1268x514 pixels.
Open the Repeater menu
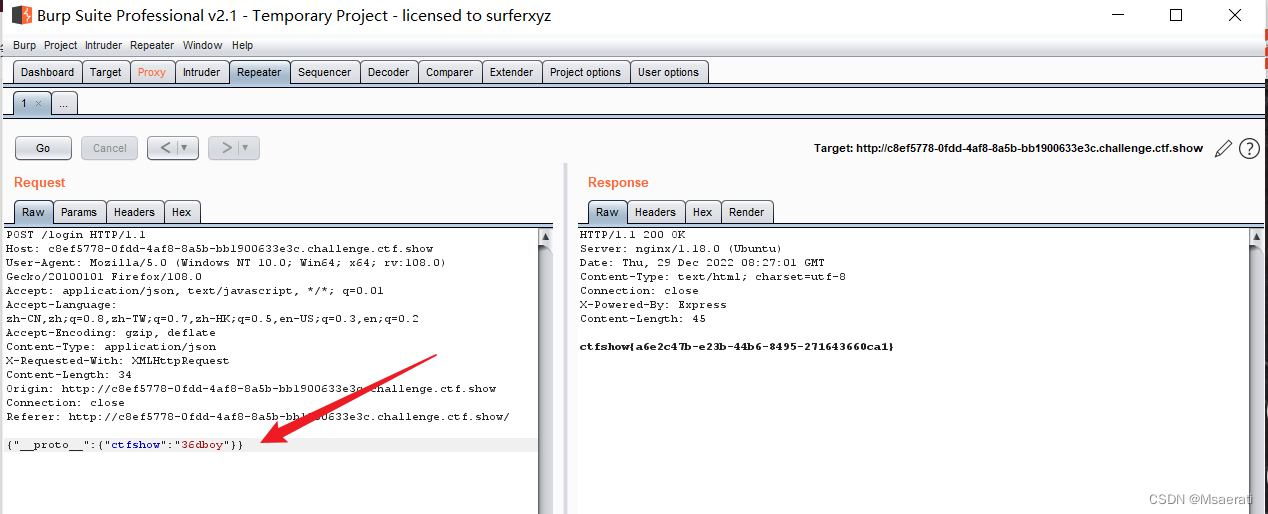(152, 45)
